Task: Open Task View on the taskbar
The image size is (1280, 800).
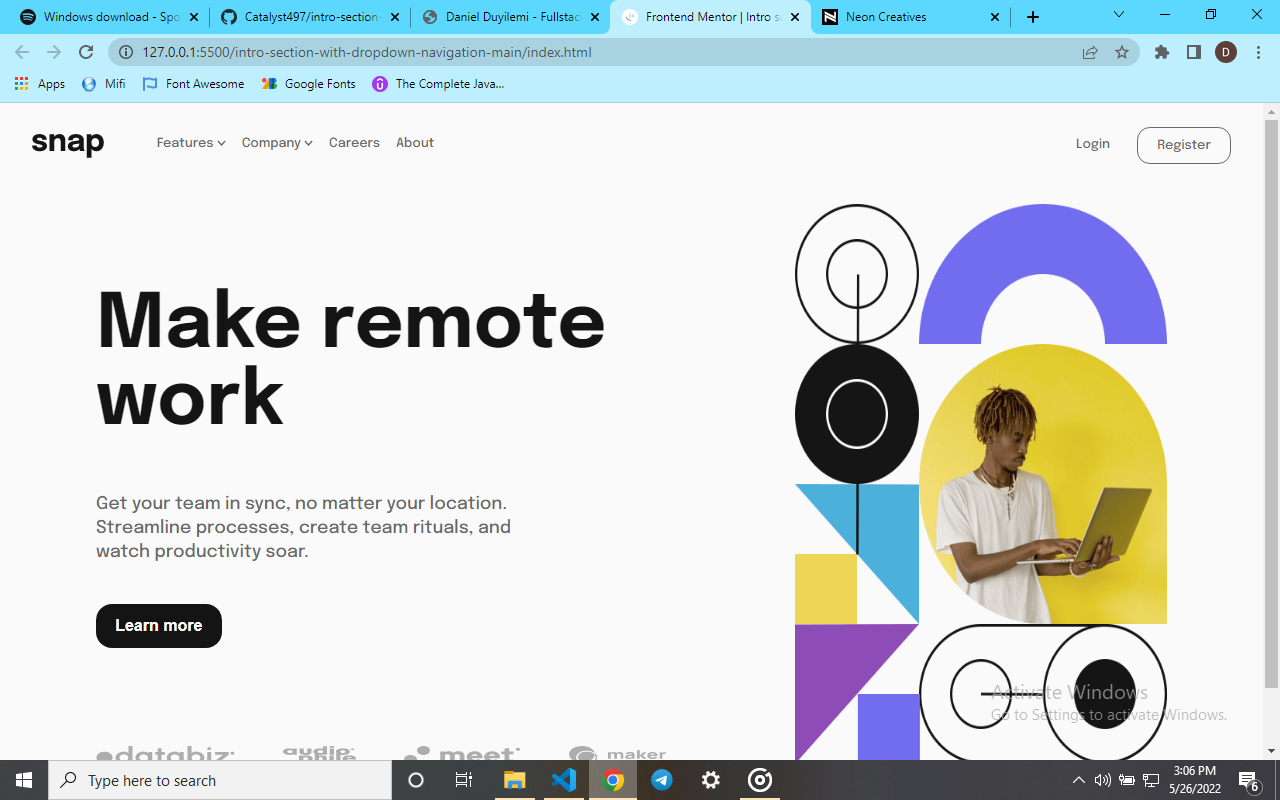Action: coord(464,780)
